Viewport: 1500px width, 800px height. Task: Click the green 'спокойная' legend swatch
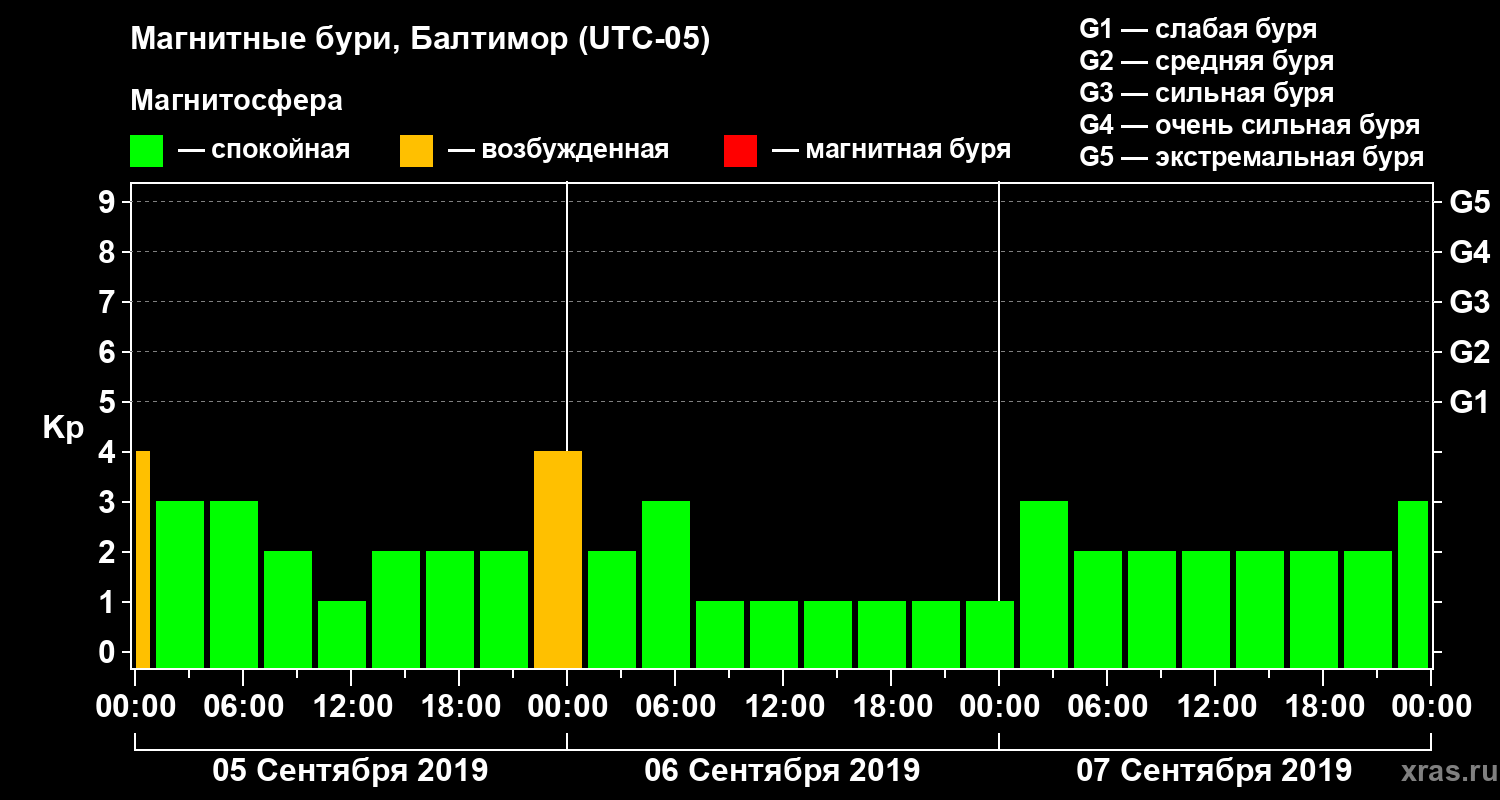147,151
